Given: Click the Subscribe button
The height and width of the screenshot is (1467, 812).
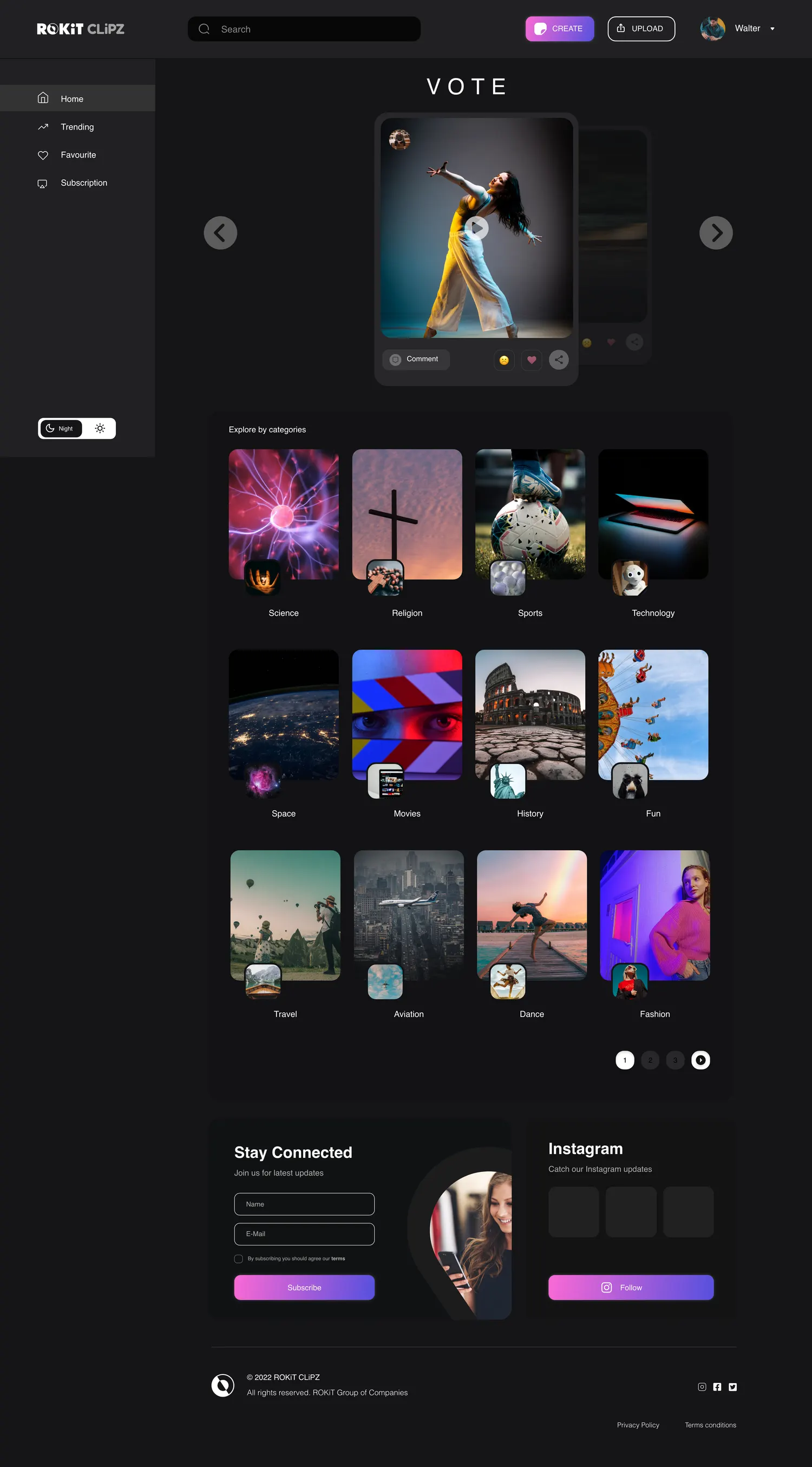Looking at the screenshot, I should tap(304, 1287).
